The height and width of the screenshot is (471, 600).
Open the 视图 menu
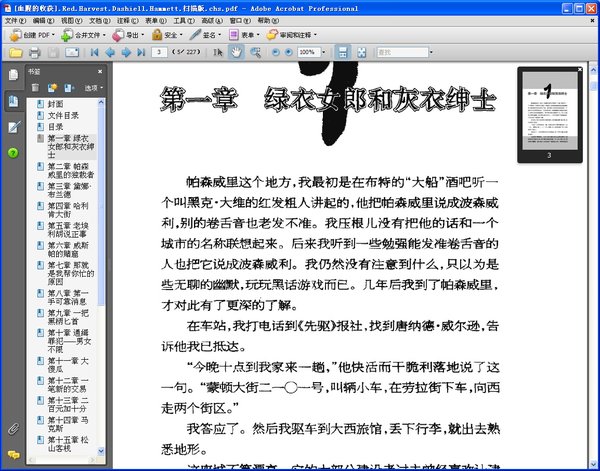[72, 21]
